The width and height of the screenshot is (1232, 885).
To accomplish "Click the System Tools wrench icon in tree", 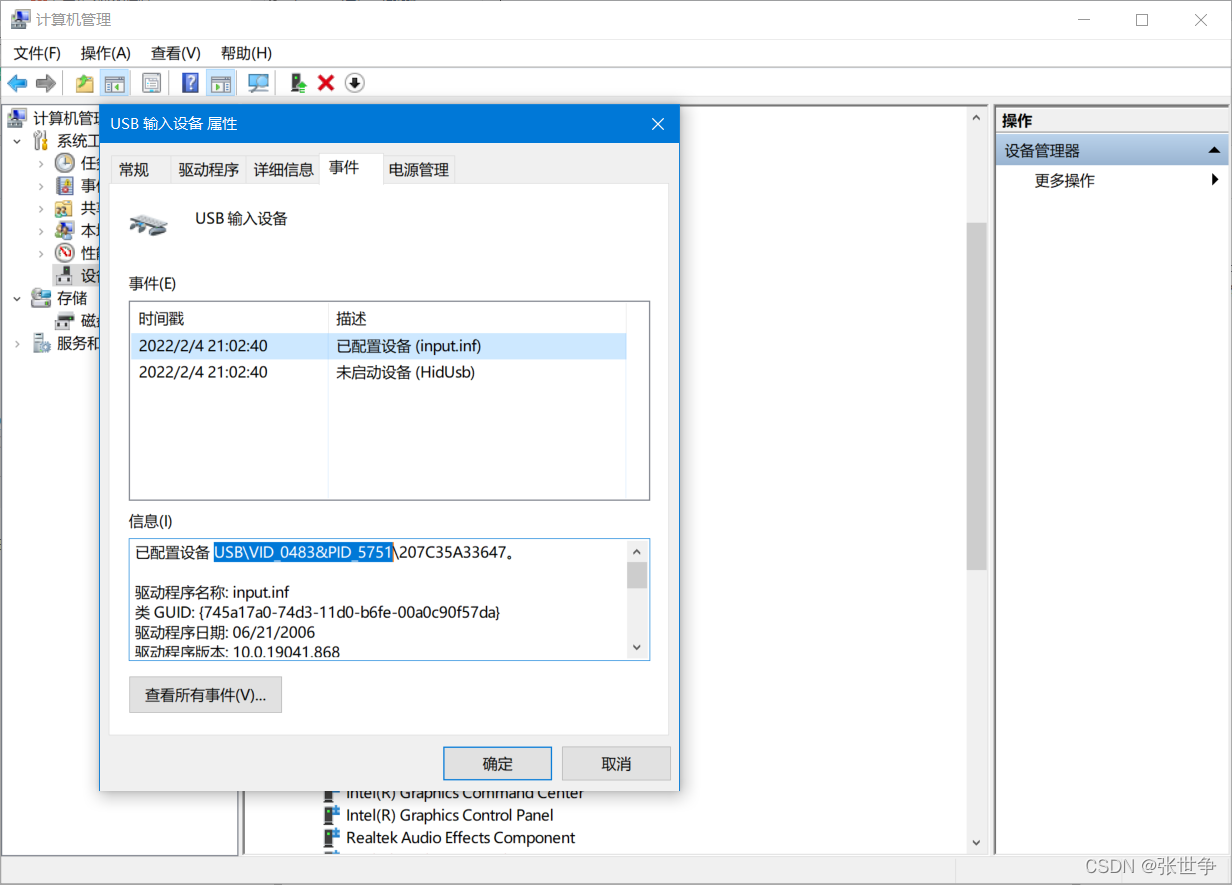I will click(x=41, y=141).
